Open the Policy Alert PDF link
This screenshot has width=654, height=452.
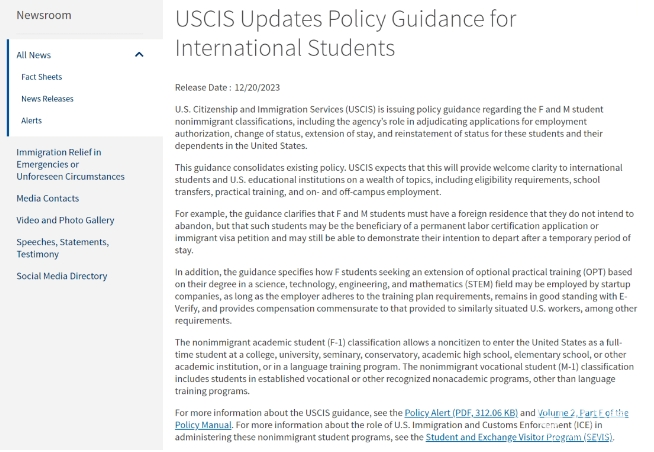pyautogui.click(x=461, y=413)
